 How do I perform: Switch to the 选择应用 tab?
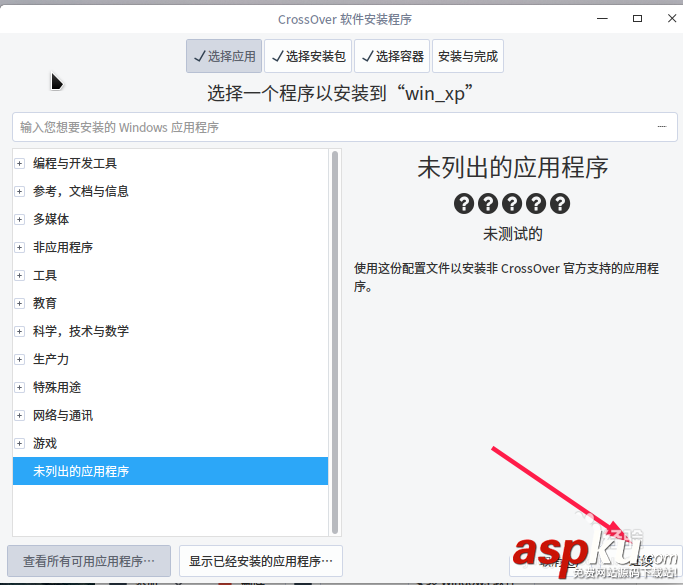[x=224, y=56]
